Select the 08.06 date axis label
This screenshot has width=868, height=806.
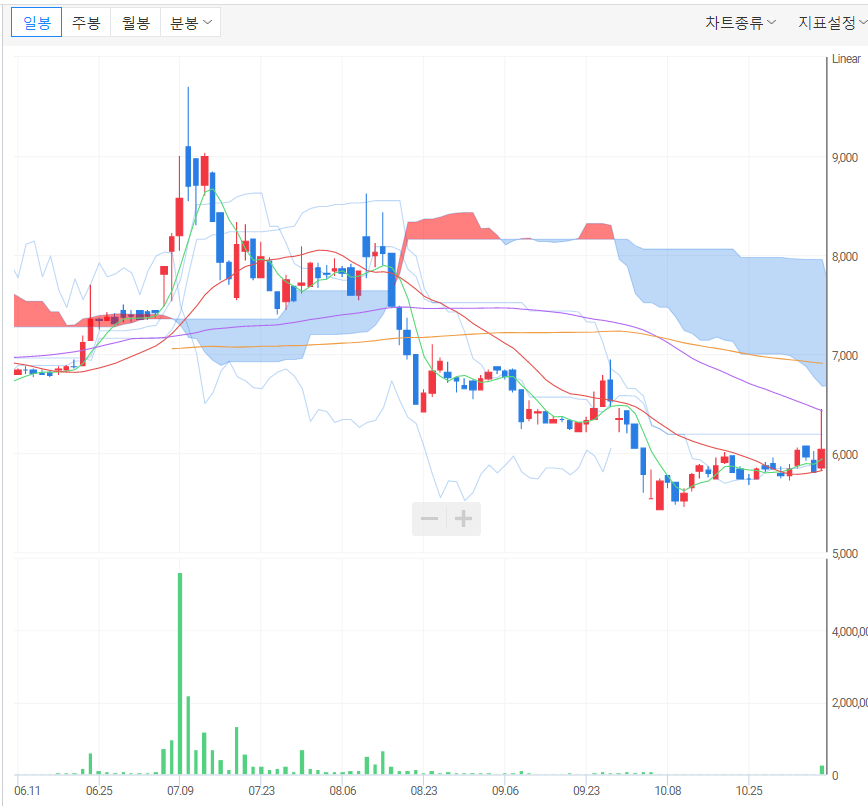(x=343, y=790)
